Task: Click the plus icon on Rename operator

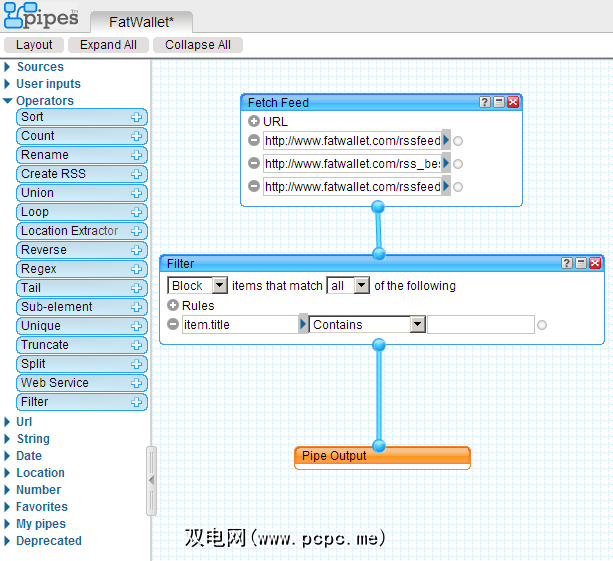Action: click(136, 155)
